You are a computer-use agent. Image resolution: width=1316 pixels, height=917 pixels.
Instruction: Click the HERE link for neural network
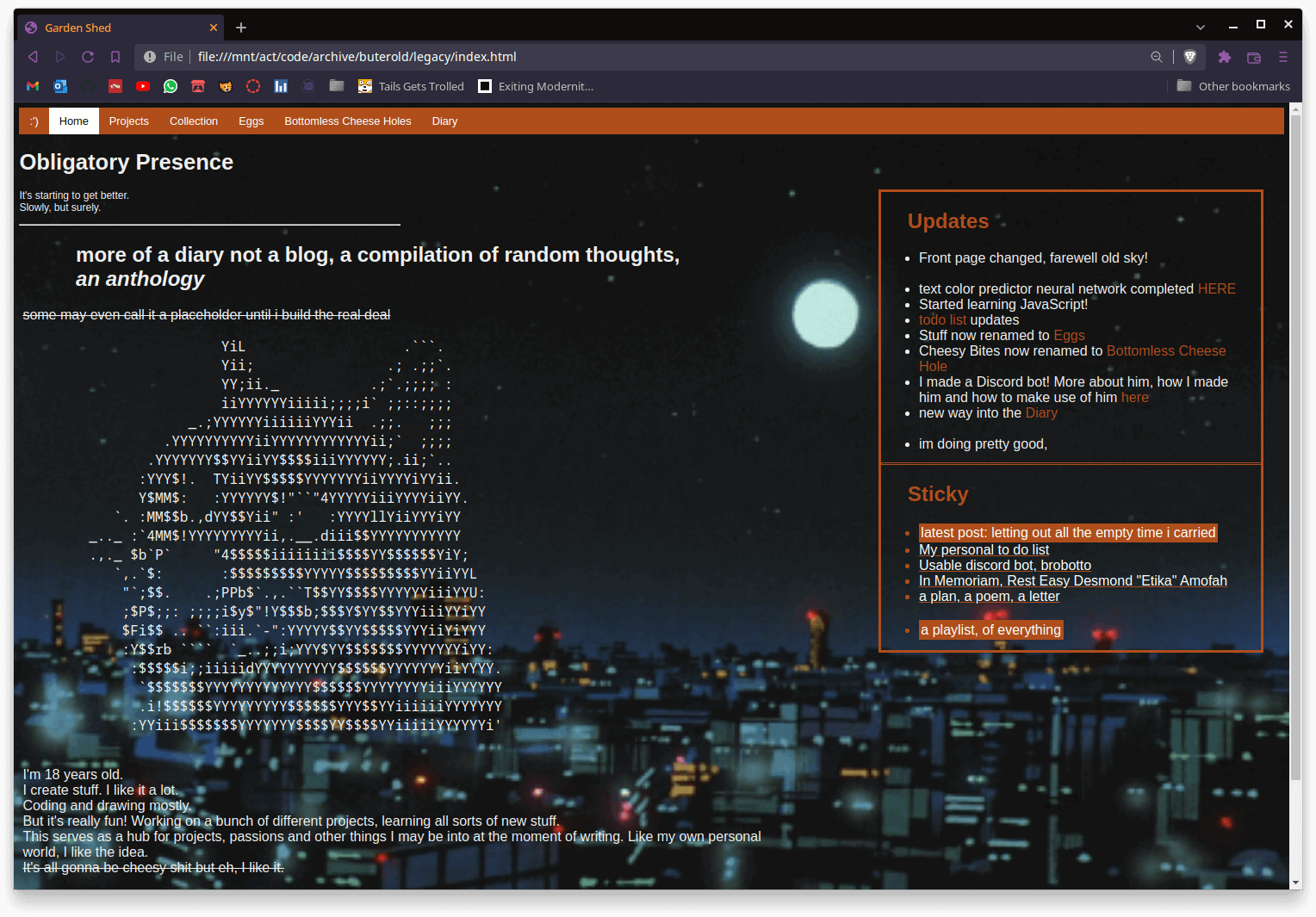tap(1216, 289)
